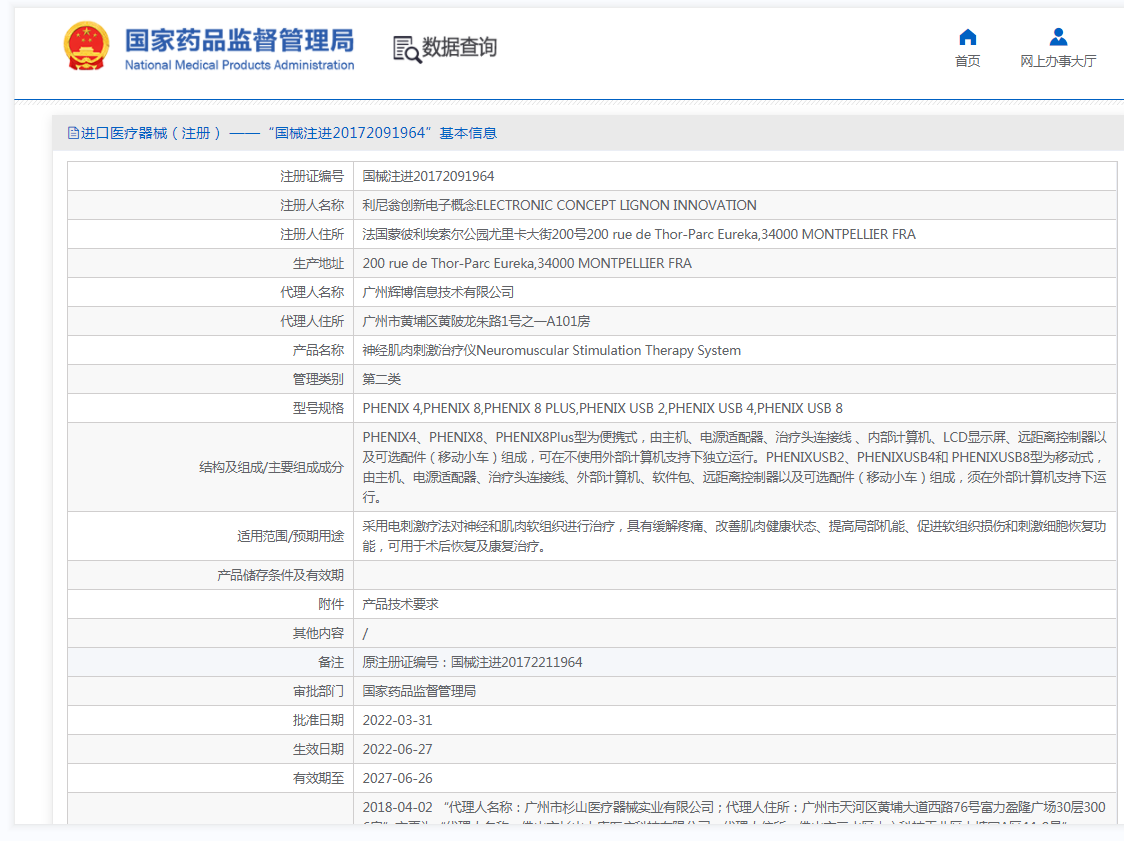
Task: Click the house-shaped home icon
Action: (967, 37)
